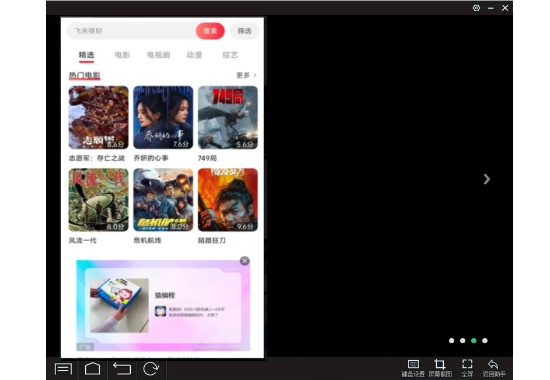Select the 动漫 tab

point(194,55)
